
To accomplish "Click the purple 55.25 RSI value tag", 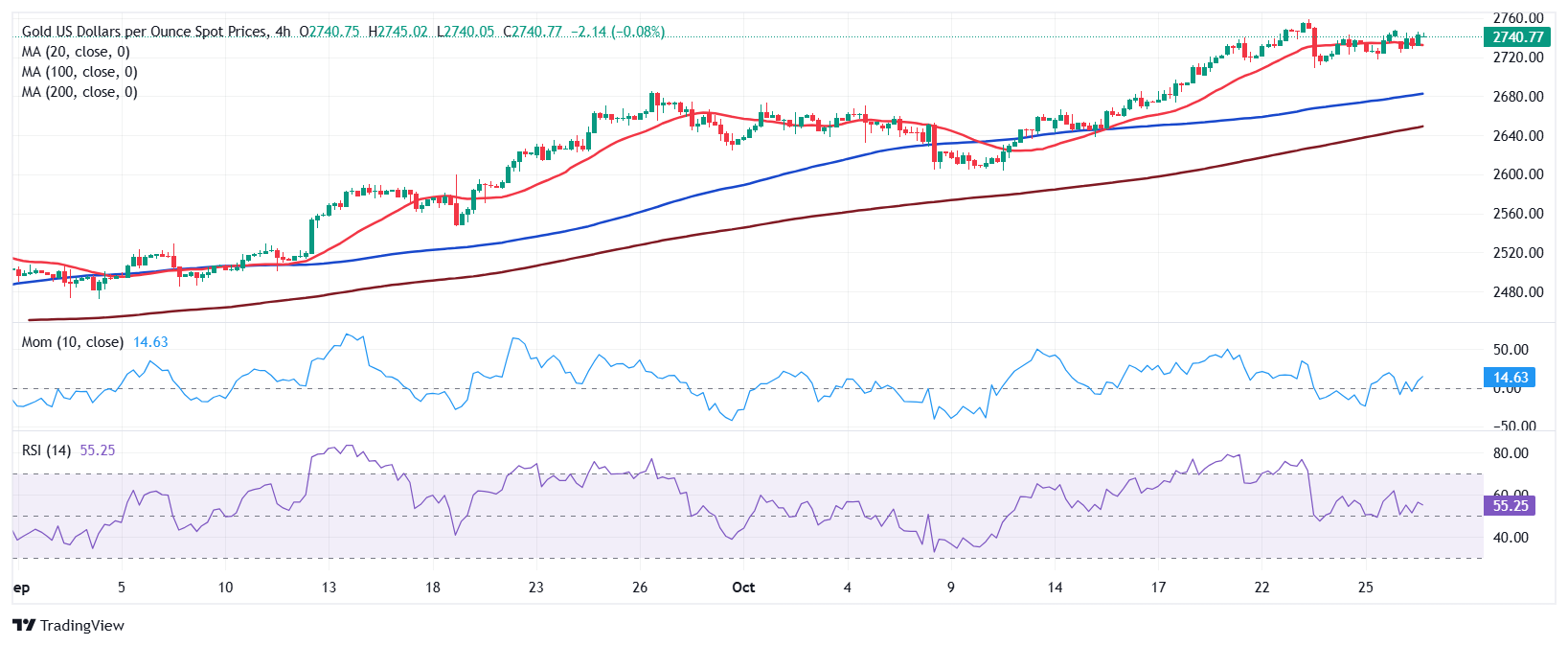I will [x=1510, y=505].
